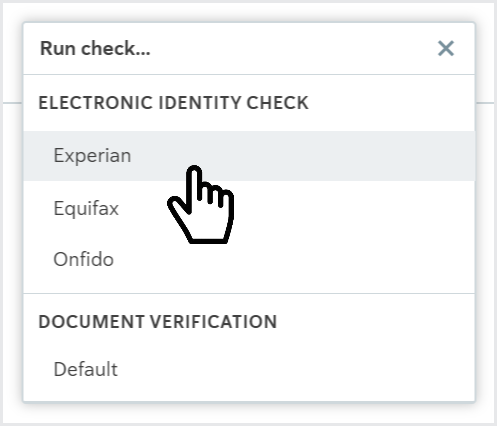Click the Run check… title
Image resolution: width=497 pixels, height=426 pixels.
tap(95, 49)
